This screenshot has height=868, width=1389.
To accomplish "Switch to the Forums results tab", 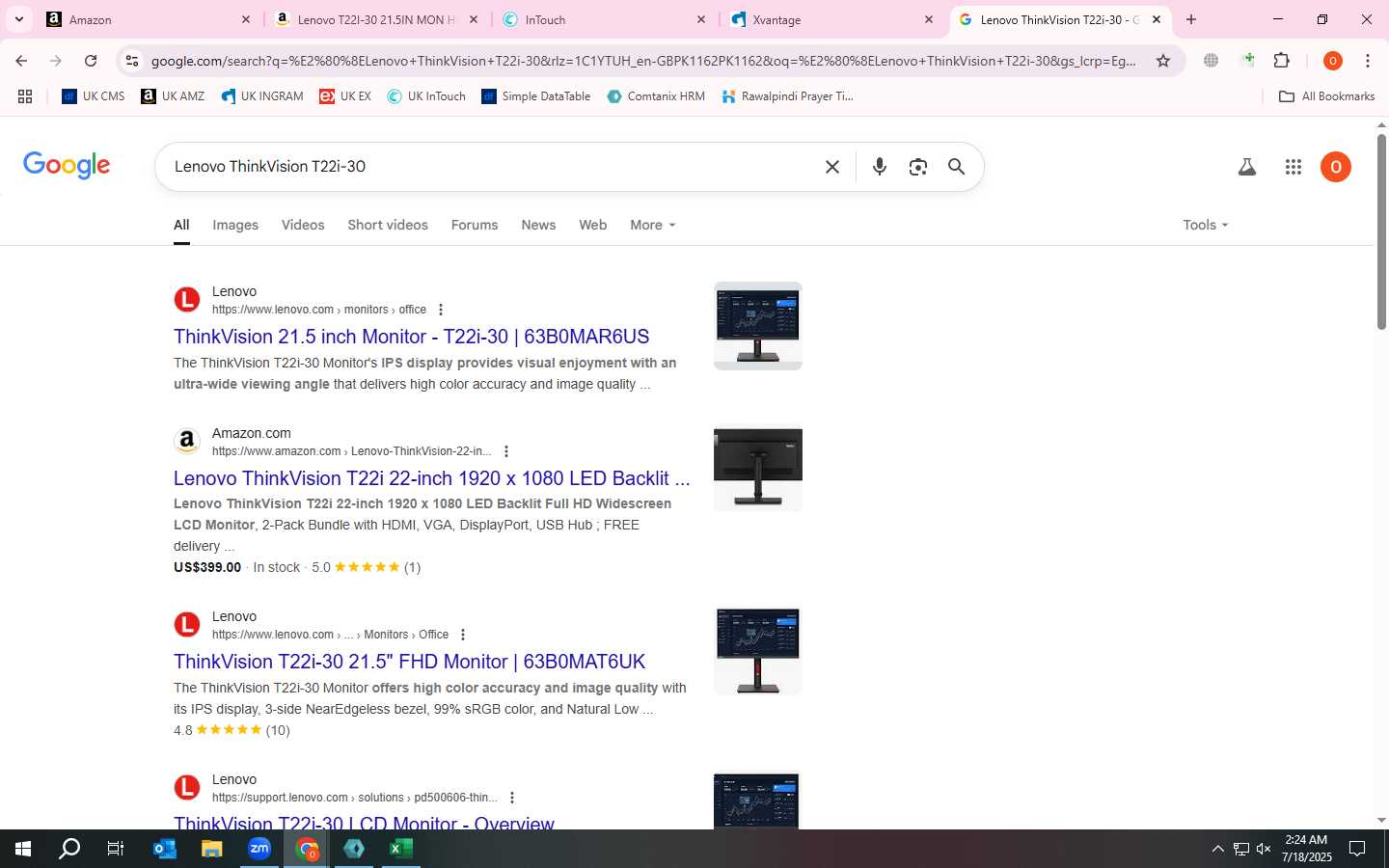I will [475, 225].
